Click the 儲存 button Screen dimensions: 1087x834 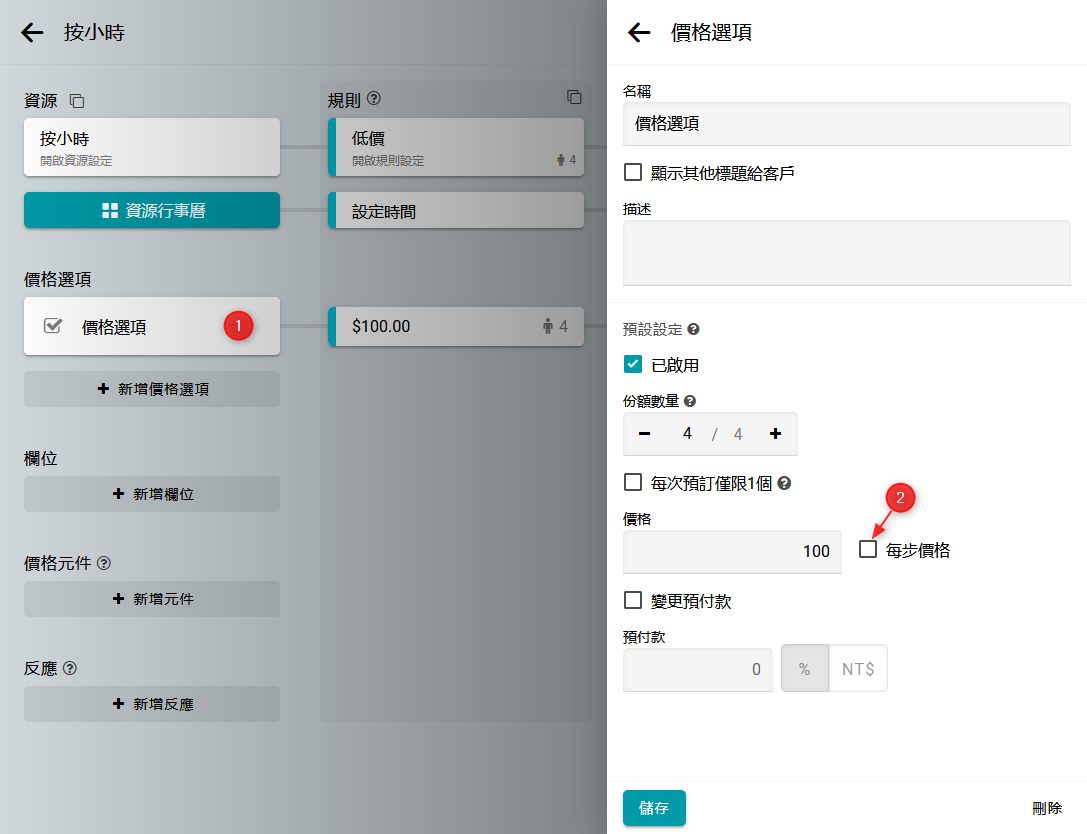click(x=654, y=808)
